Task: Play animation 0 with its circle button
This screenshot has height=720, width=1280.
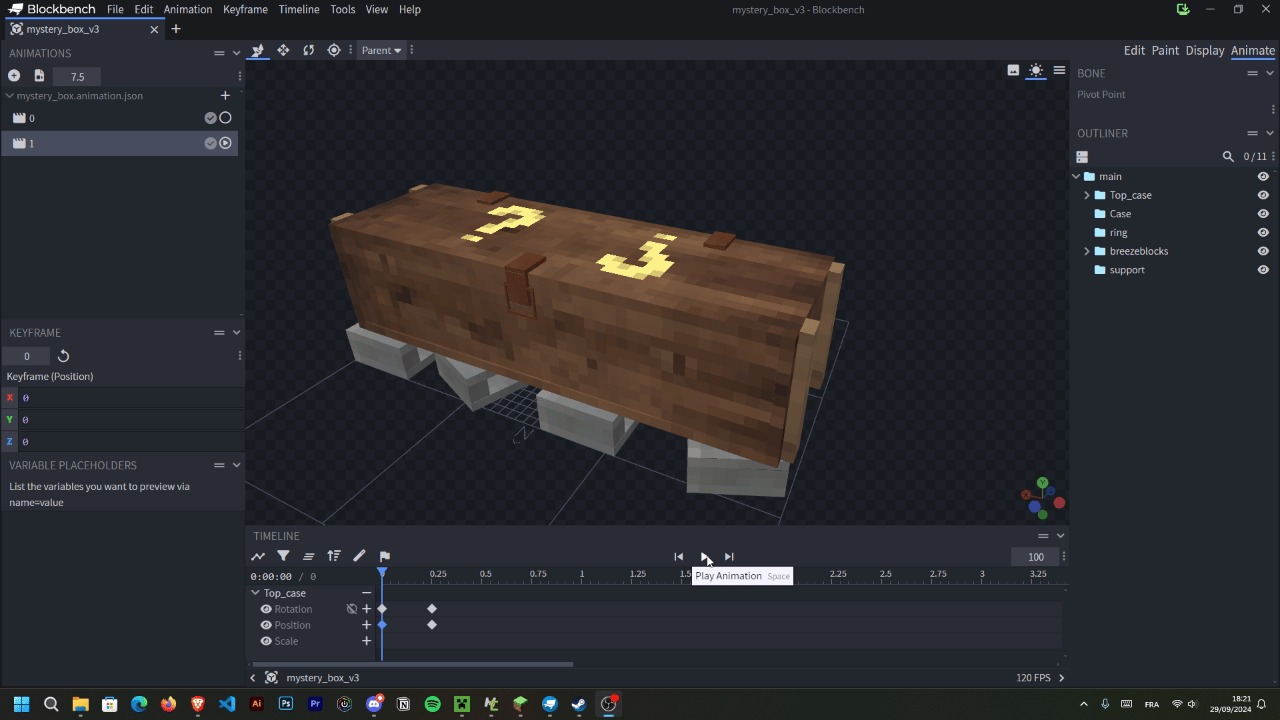Action: tap(225, 118)
